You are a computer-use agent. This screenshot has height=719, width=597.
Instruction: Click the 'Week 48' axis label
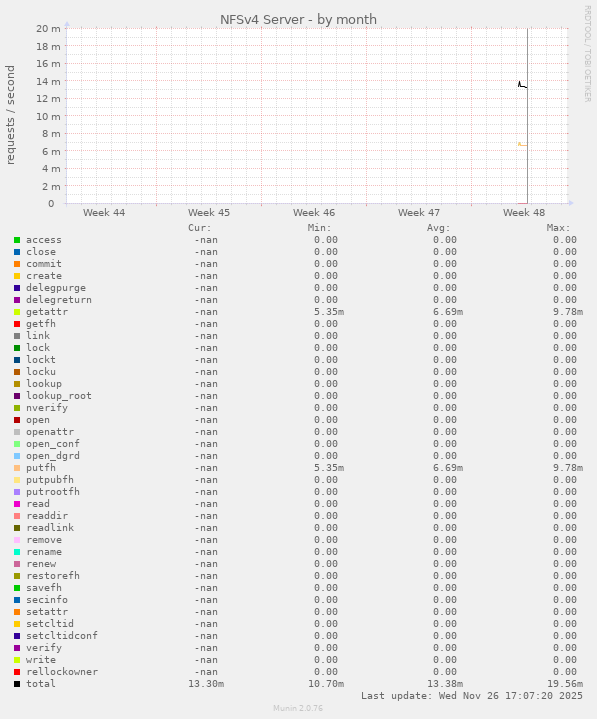click(524, 213)
